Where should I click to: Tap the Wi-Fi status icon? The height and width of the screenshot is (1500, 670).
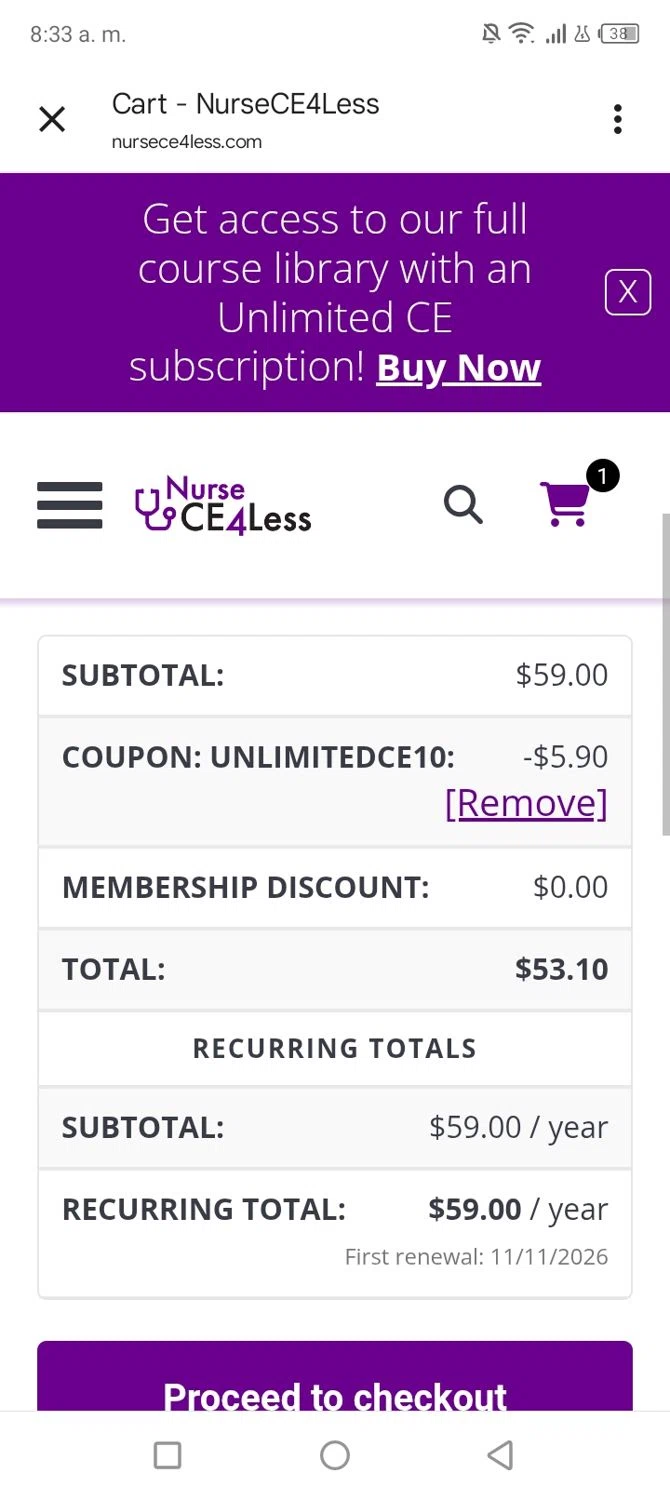[521, 34]
